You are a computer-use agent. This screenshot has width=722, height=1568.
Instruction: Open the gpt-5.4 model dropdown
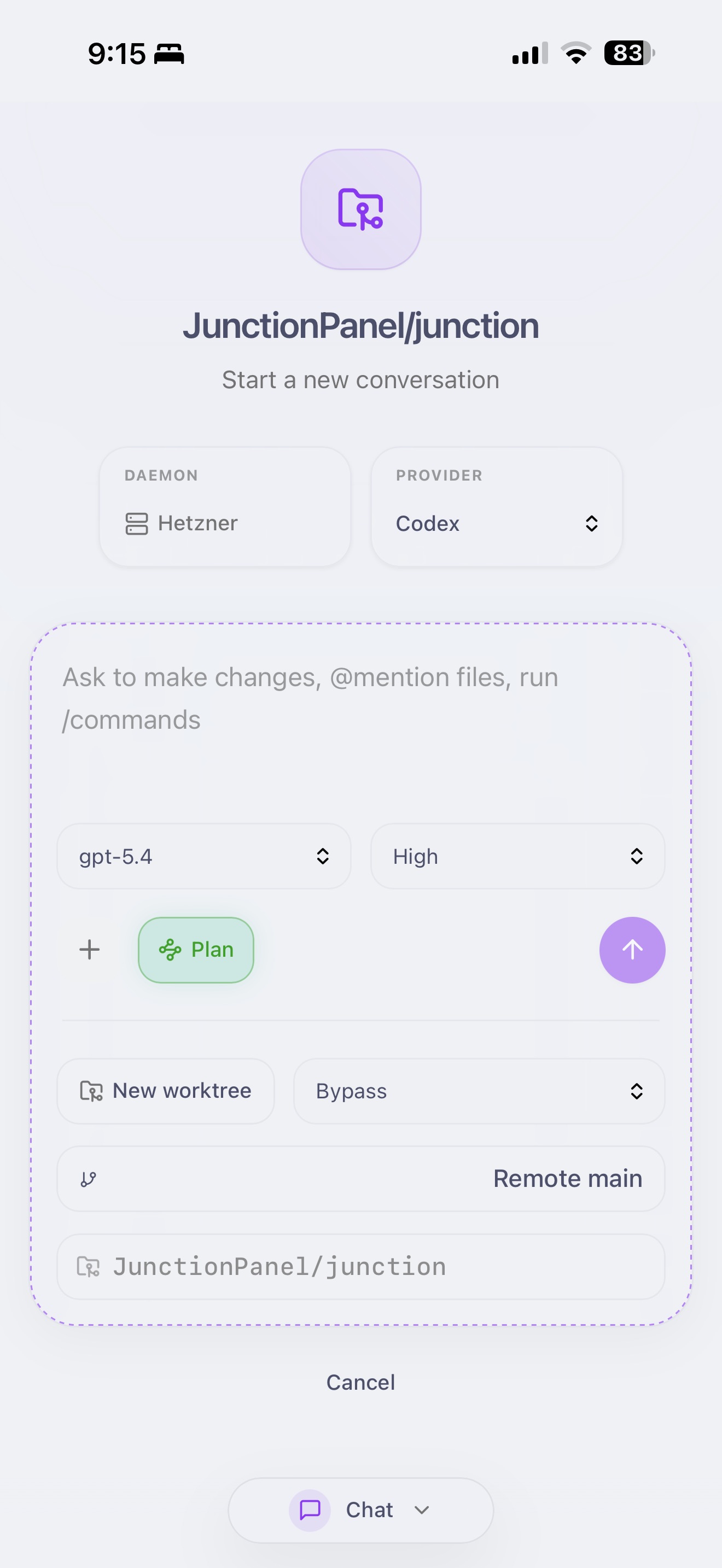pos(204,856)
